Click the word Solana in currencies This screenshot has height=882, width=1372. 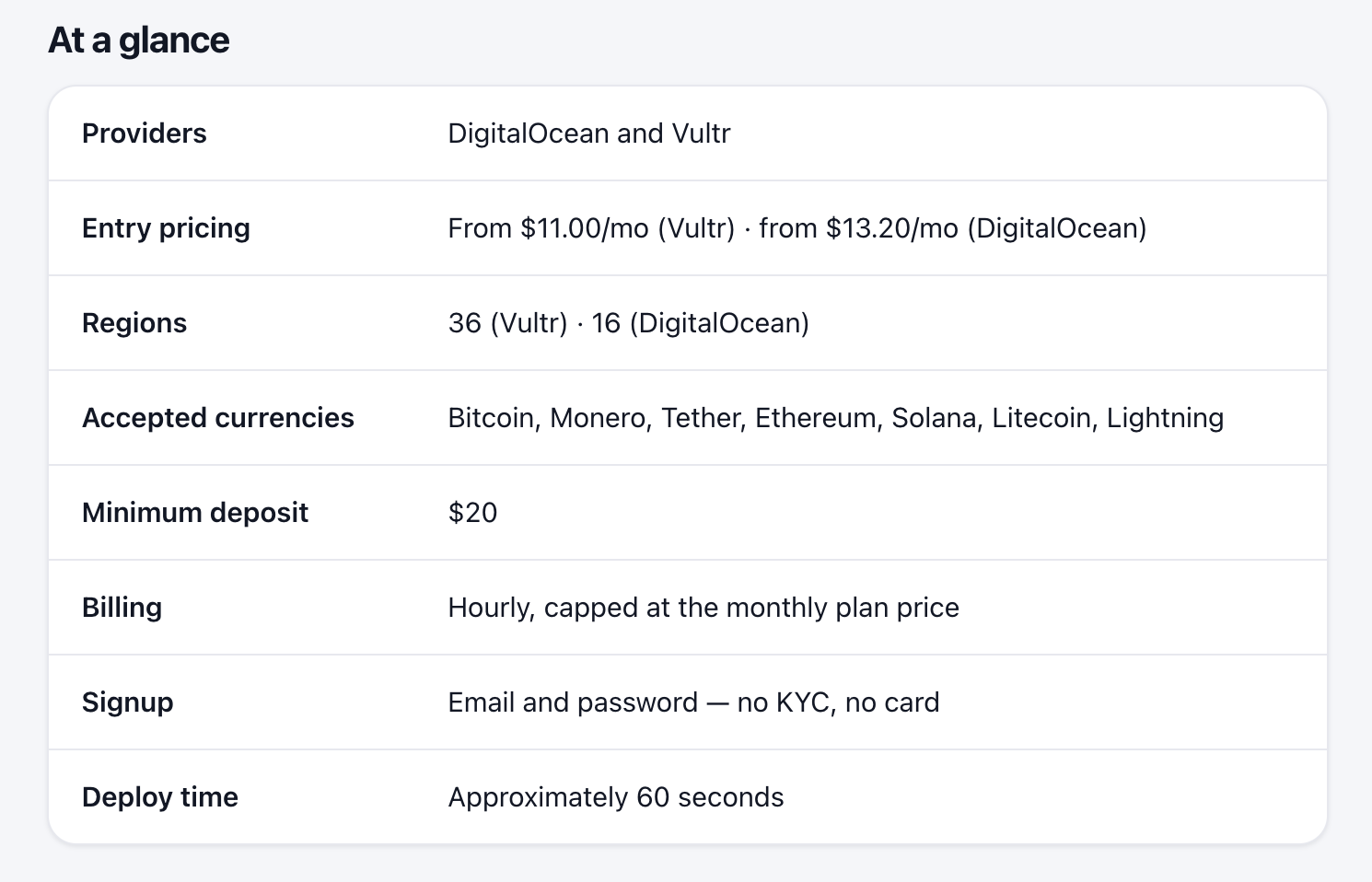coord(936,418)
